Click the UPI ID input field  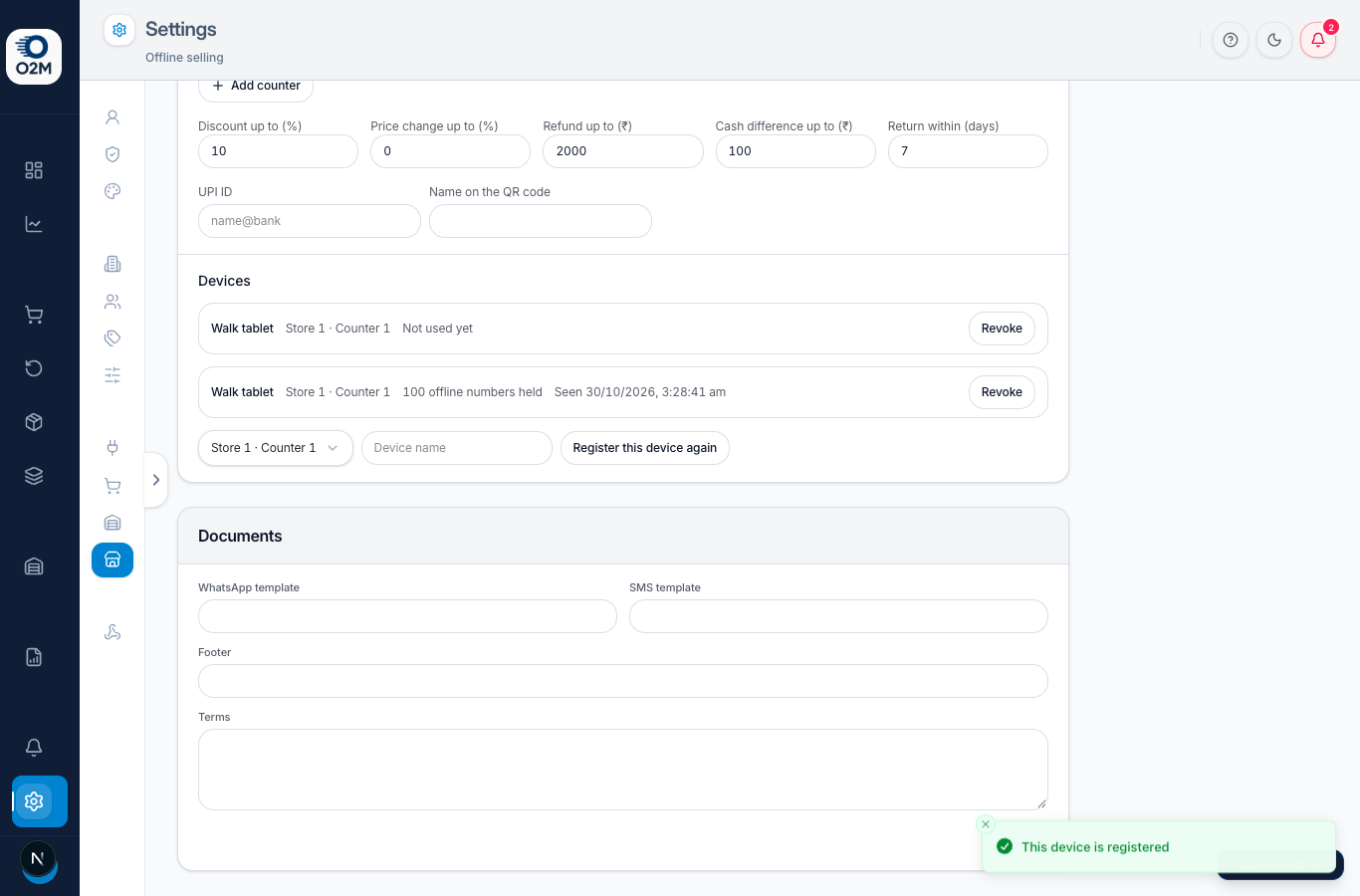(x=310, y=221)
